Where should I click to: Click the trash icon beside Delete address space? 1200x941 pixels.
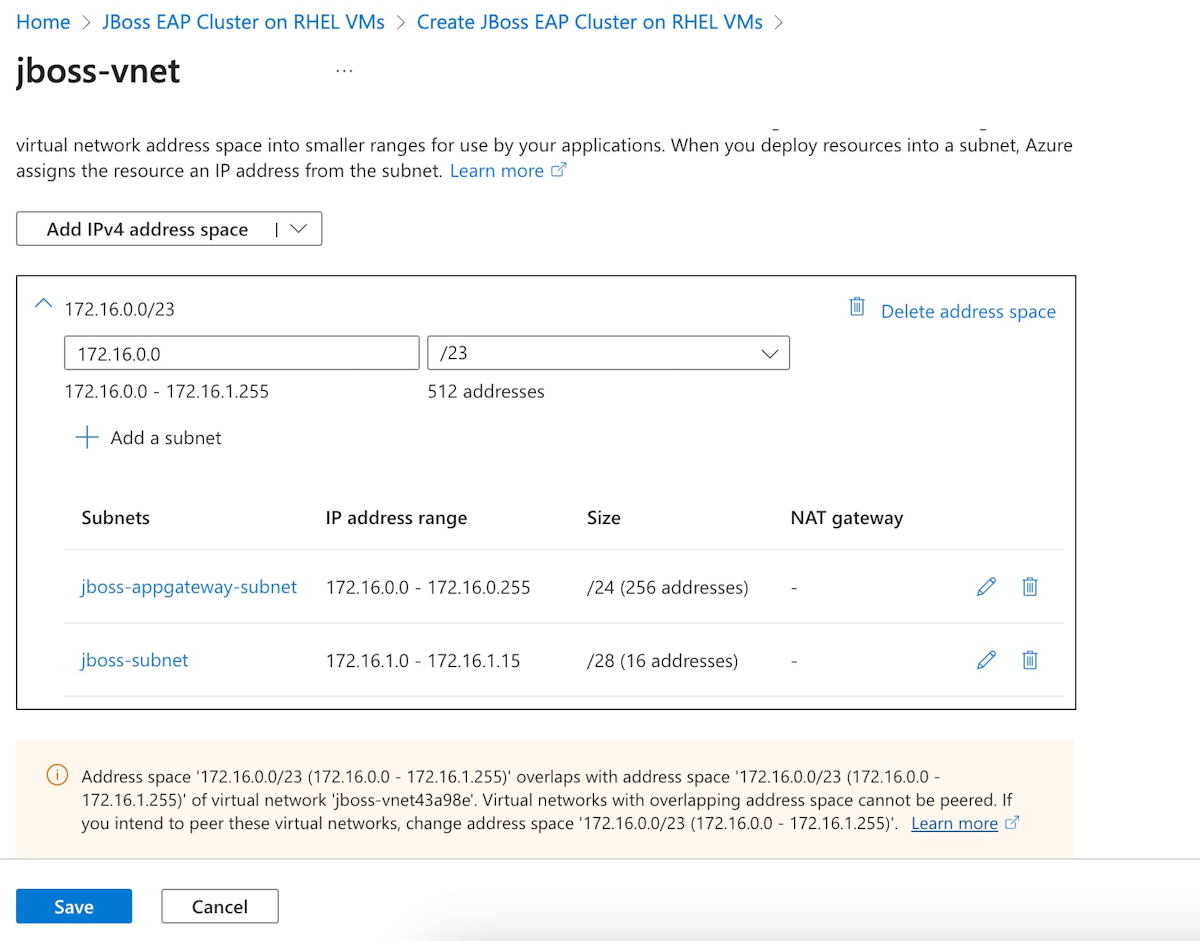tap(857, 307)
